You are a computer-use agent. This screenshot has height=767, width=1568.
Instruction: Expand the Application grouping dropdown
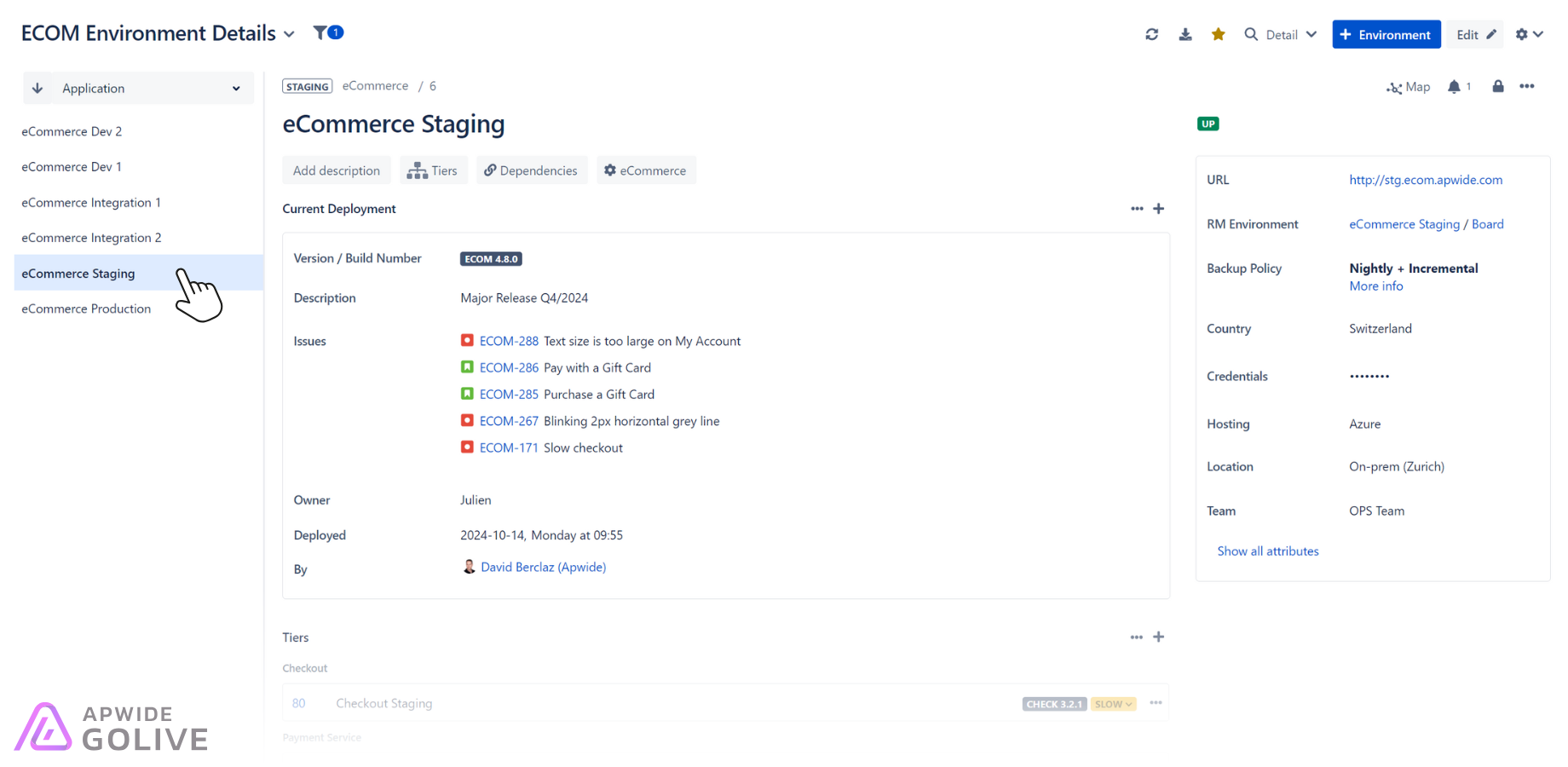[152, 89]
